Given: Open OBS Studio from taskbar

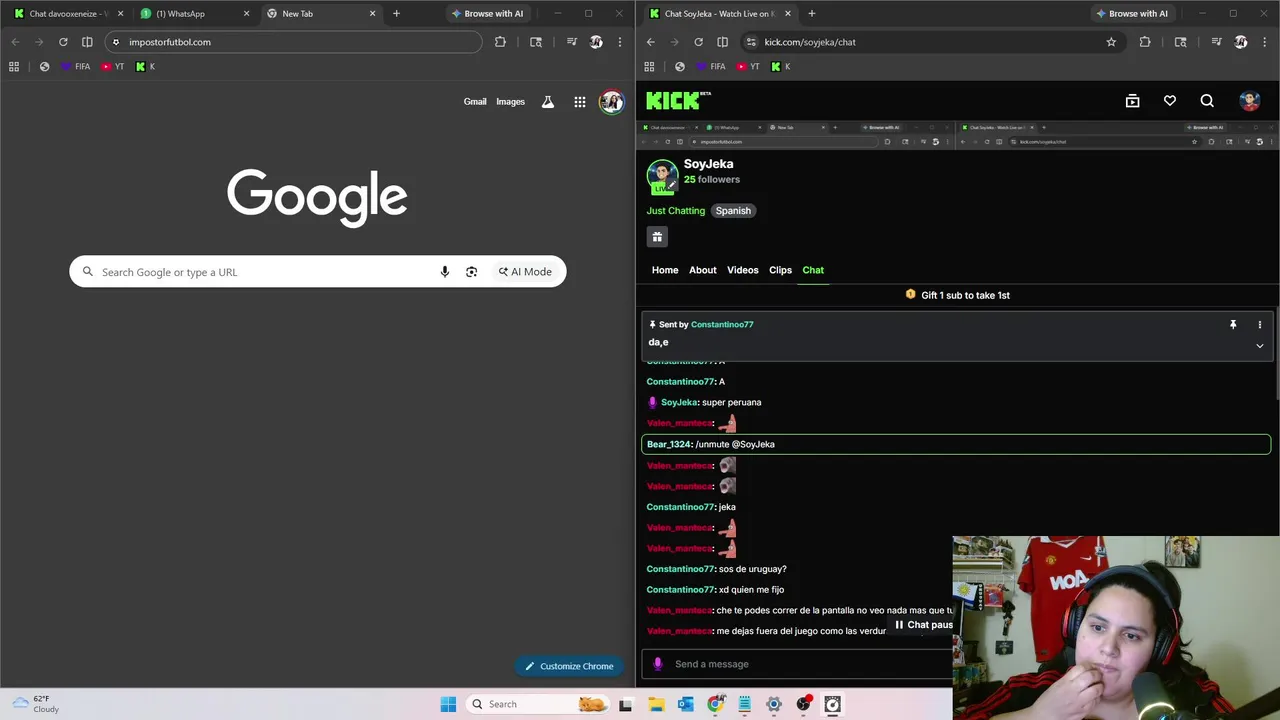Looking at the screenshot, I should [x=804, y=704].
